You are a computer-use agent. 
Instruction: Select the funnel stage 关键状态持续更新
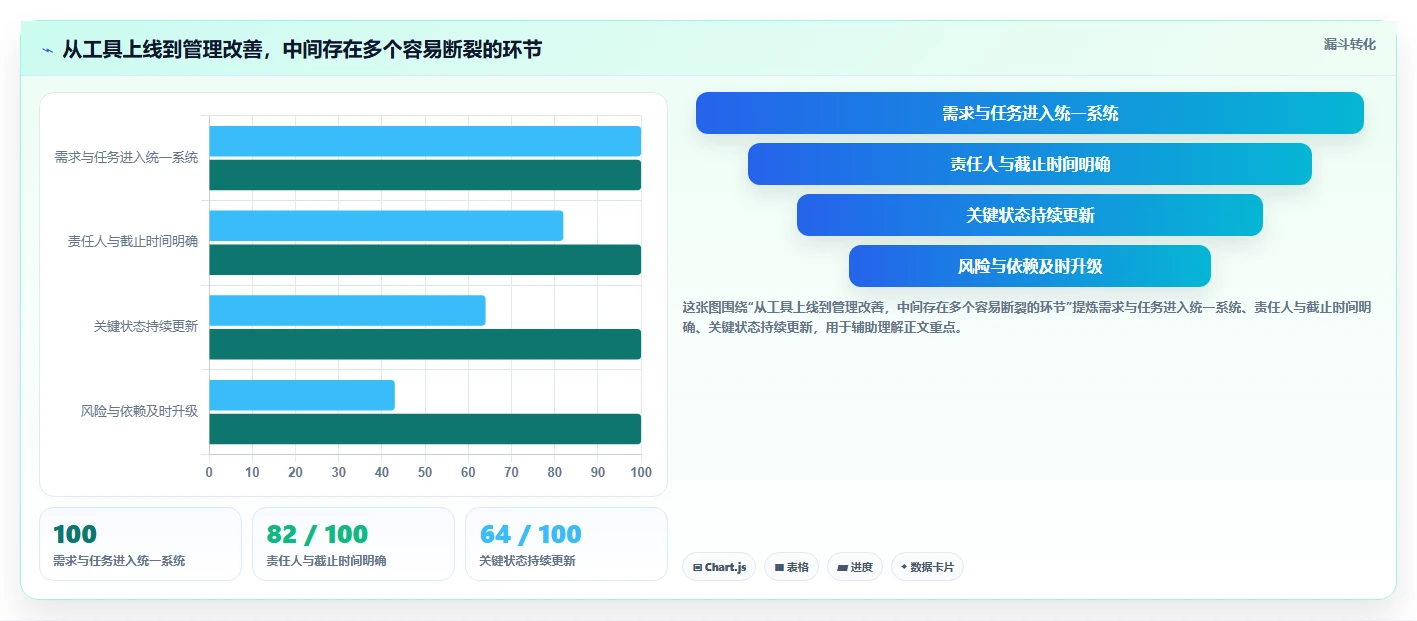tap(1030, 215)
